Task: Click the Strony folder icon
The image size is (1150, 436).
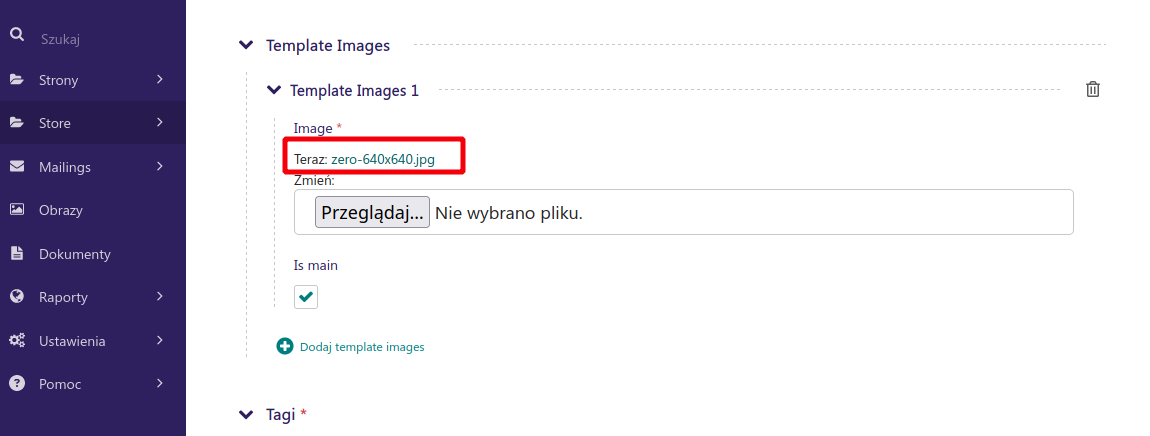Action: [16, 80]
